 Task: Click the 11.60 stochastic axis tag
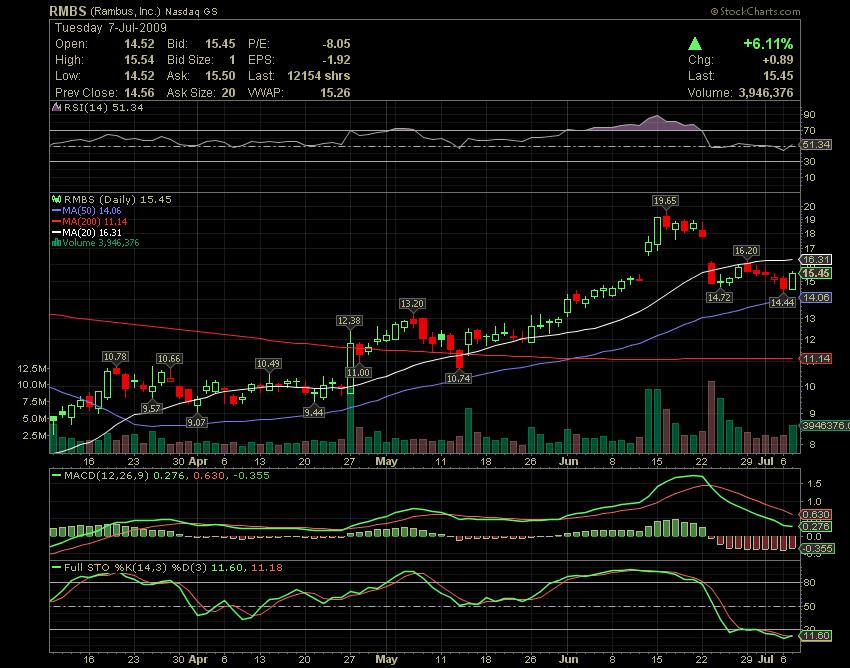point(816,635)
